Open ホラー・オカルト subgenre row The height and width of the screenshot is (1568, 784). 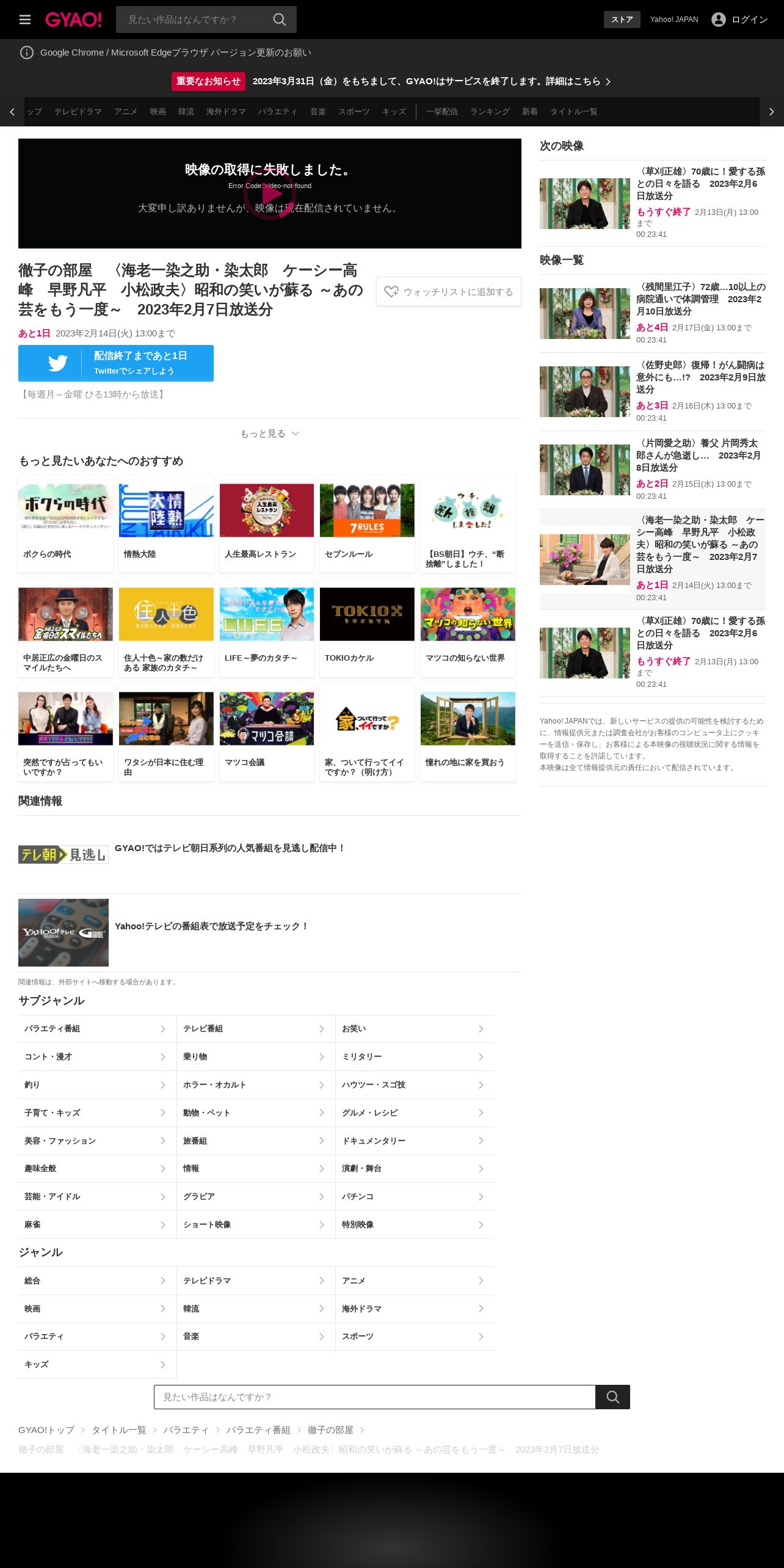[x=256, y=1085]
